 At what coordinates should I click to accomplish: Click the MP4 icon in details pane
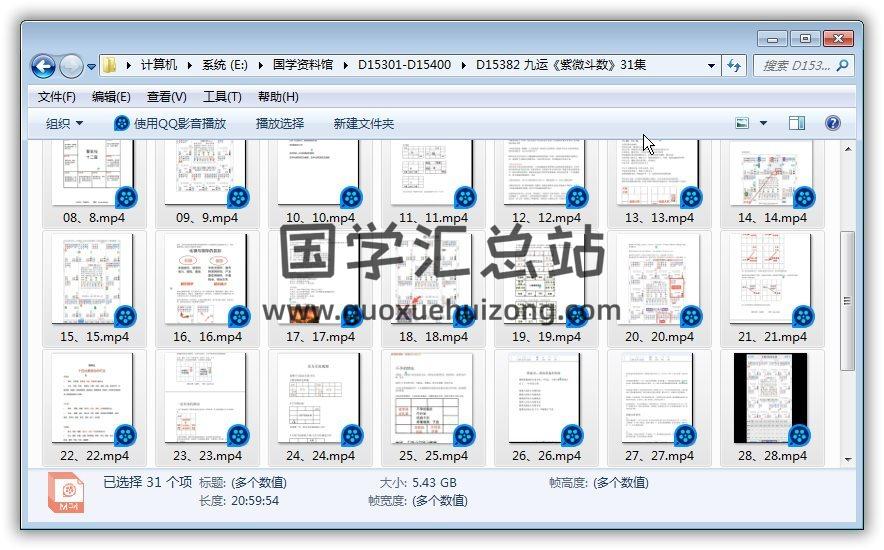(67, 493)
